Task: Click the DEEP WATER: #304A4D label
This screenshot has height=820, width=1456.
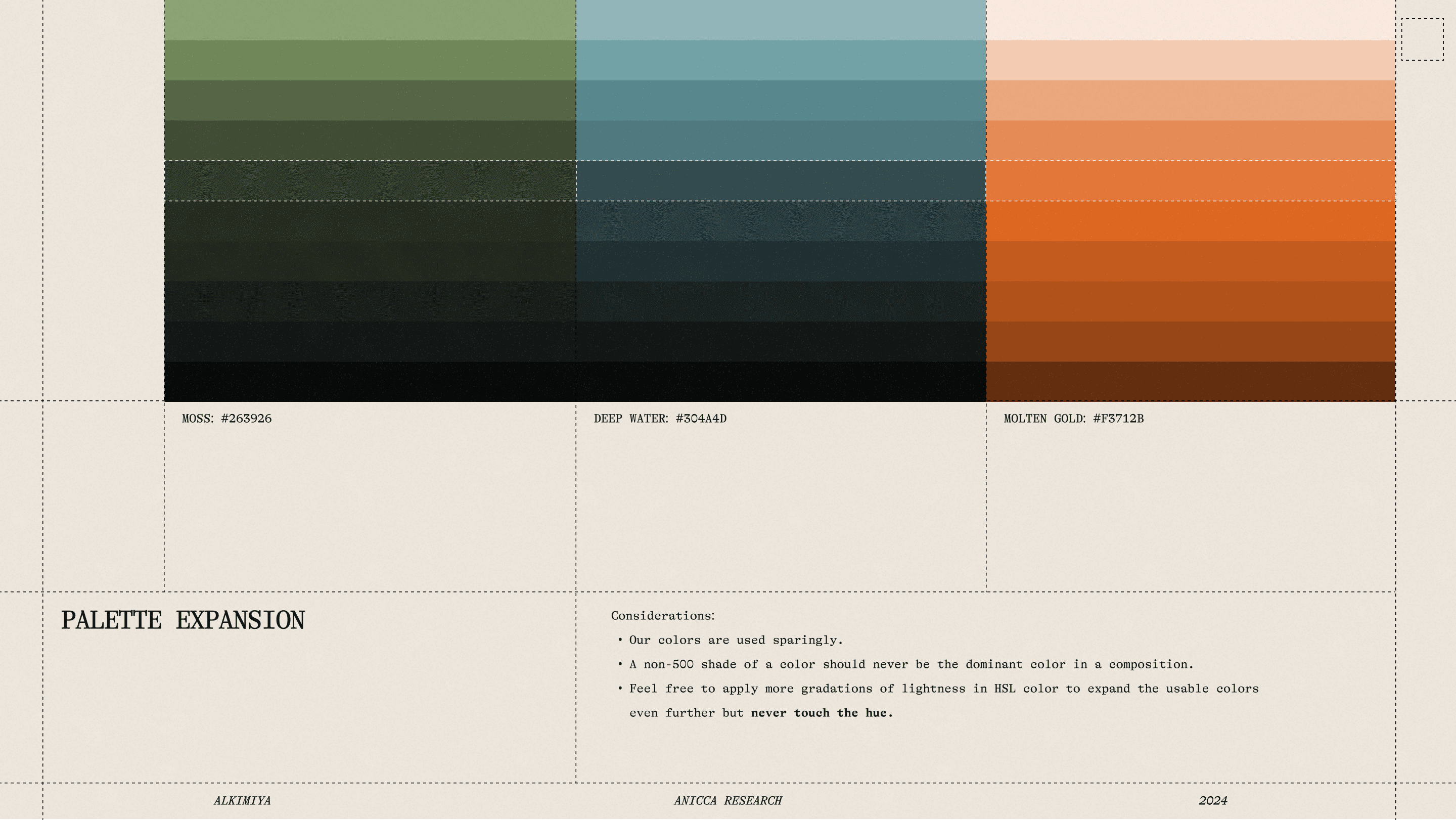Action: pos(660,419)
